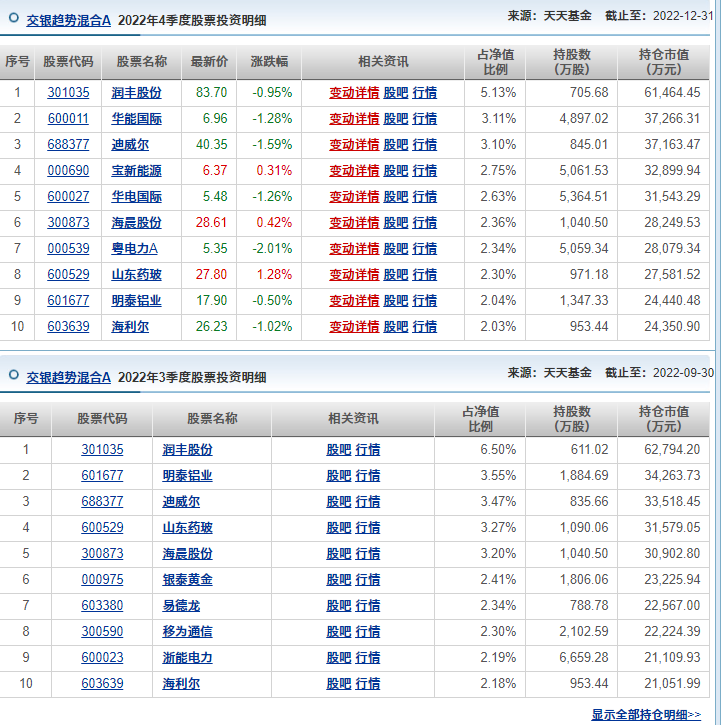This screenshot has width=721, height=725.
Task: Click stock code 000539
Action: click(x=68, y=248)
